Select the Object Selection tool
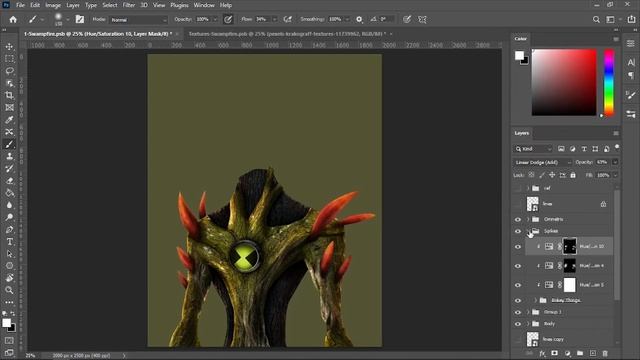The image size is (640, 360). click(x=9, y=83)
